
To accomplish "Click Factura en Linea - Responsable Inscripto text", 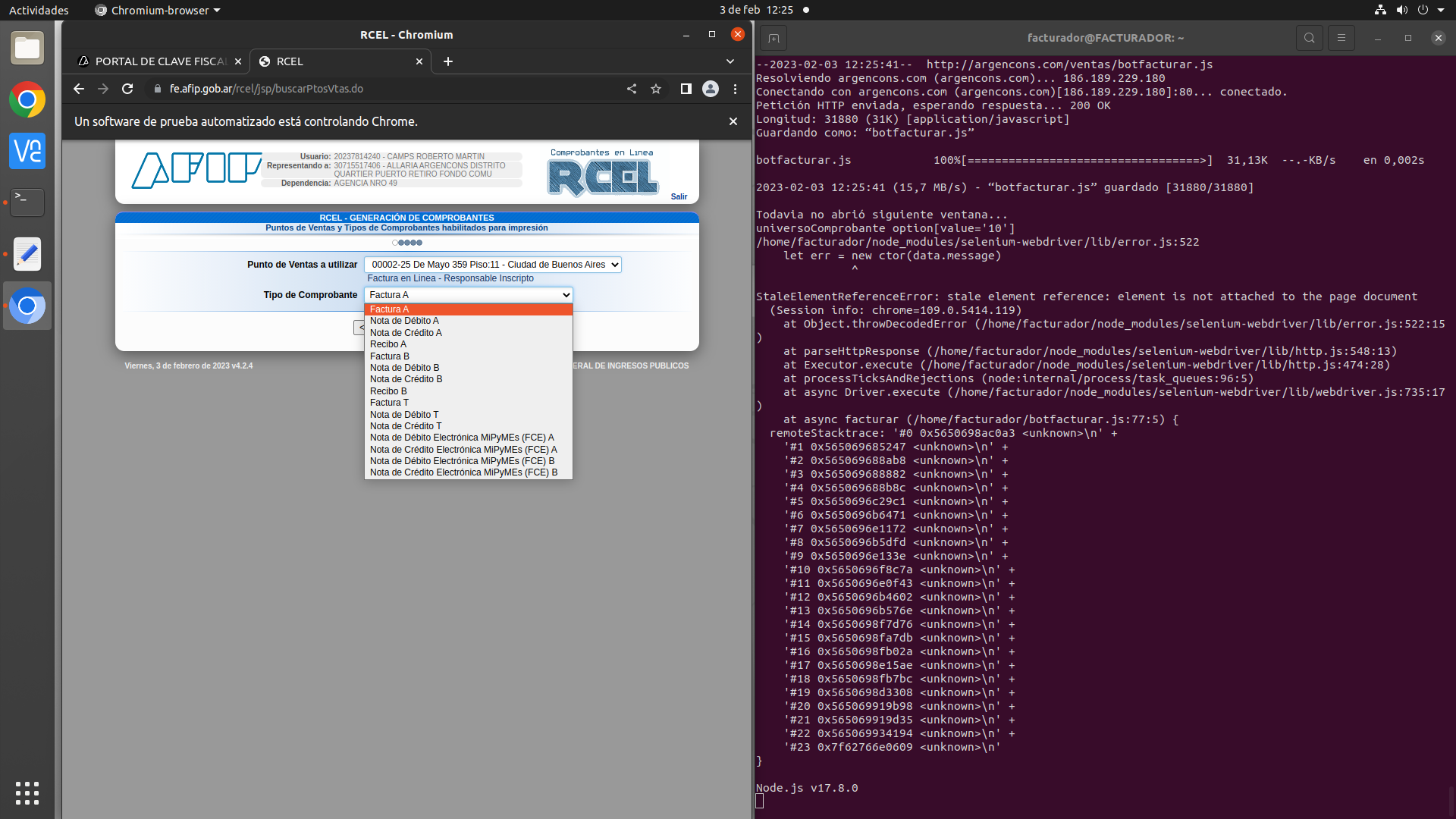I will 450,278.
